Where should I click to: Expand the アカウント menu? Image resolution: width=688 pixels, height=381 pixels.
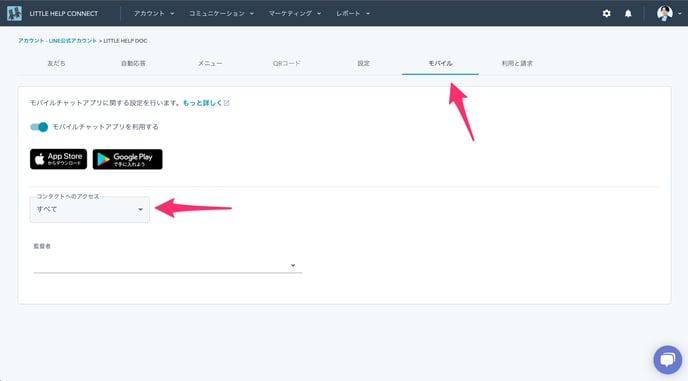[154, 14]
